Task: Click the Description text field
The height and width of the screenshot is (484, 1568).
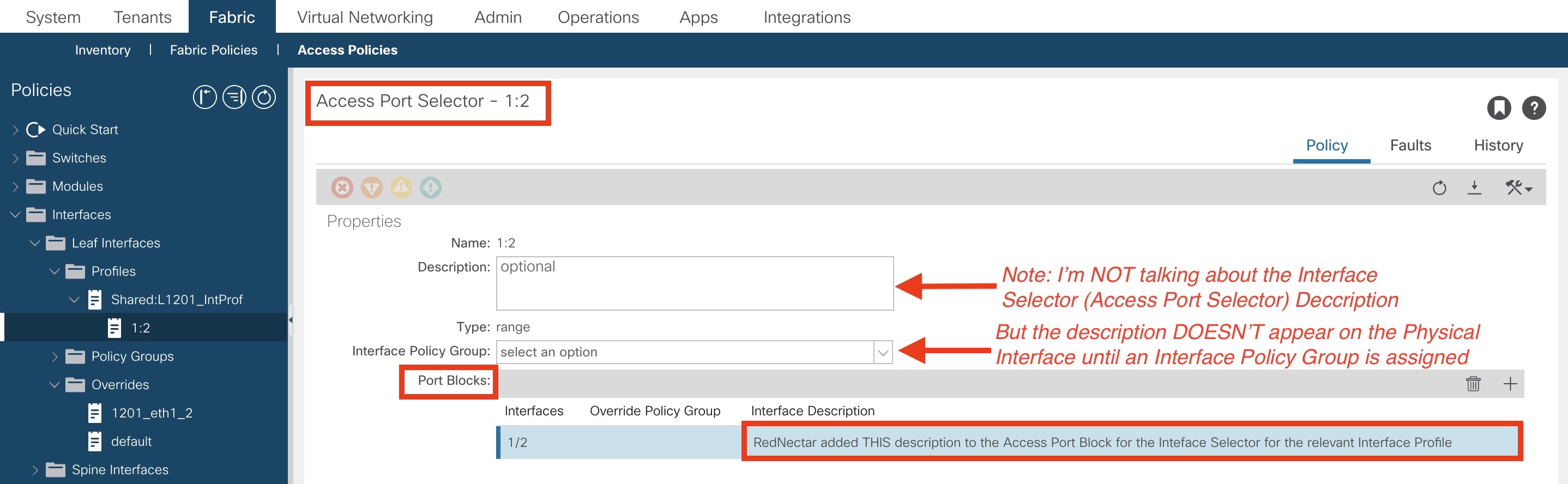Action: (694, 284)
